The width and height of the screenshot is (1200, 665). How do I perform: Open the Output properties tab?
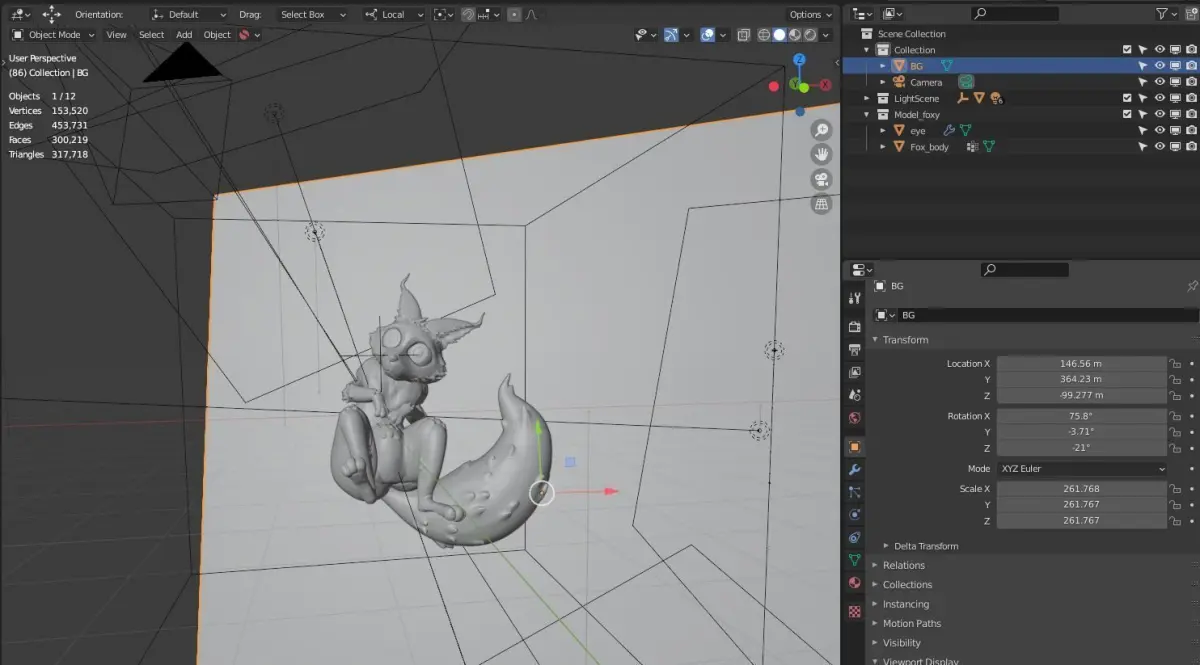pos(854,350)
